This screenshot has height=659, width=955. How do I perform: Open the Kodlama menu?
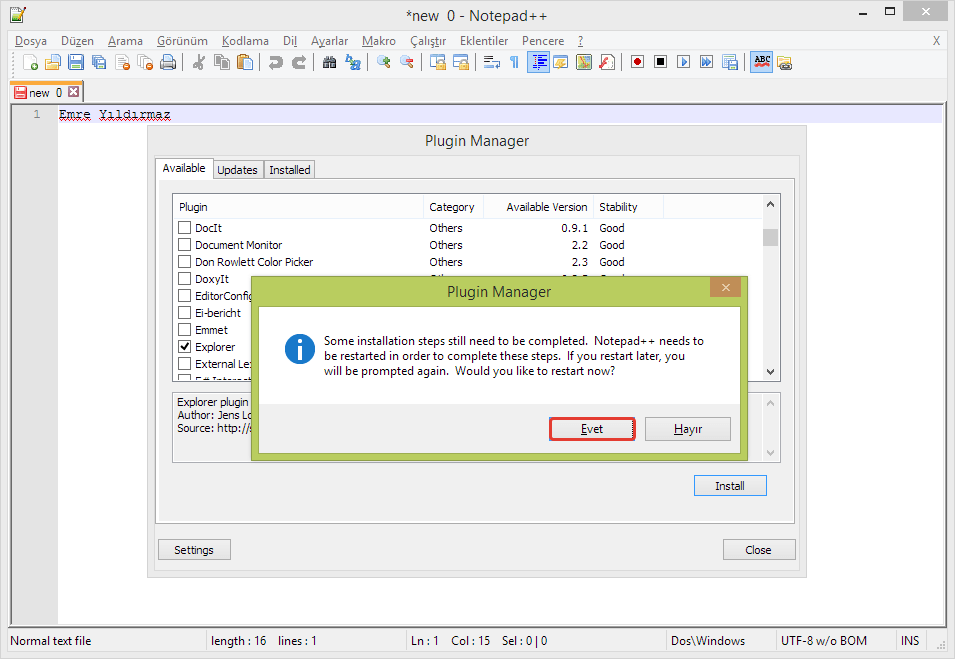[x=245, y=41]
